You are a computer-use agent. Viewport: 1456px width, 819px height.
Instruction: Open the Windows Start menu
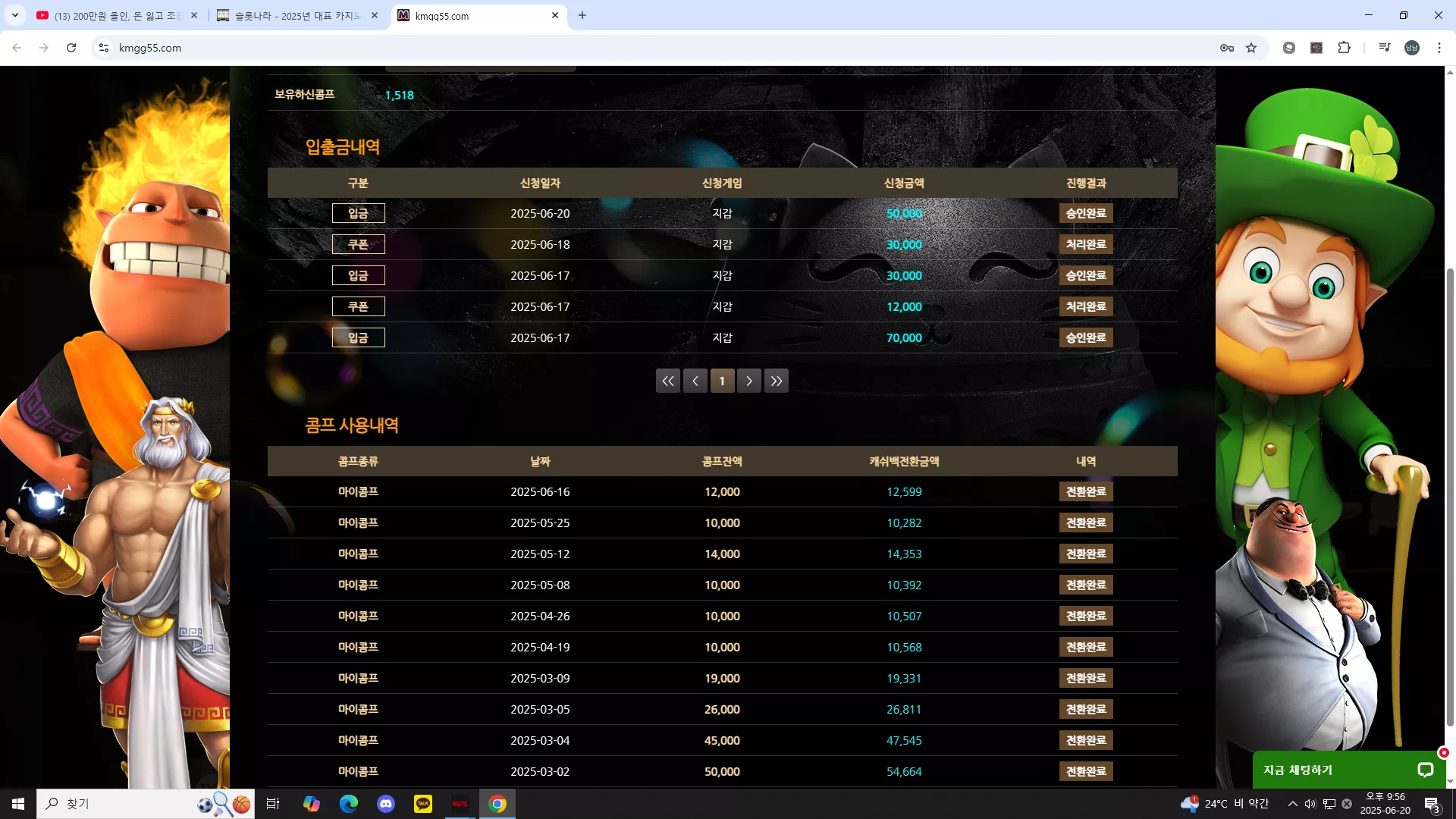pos(18,804)
